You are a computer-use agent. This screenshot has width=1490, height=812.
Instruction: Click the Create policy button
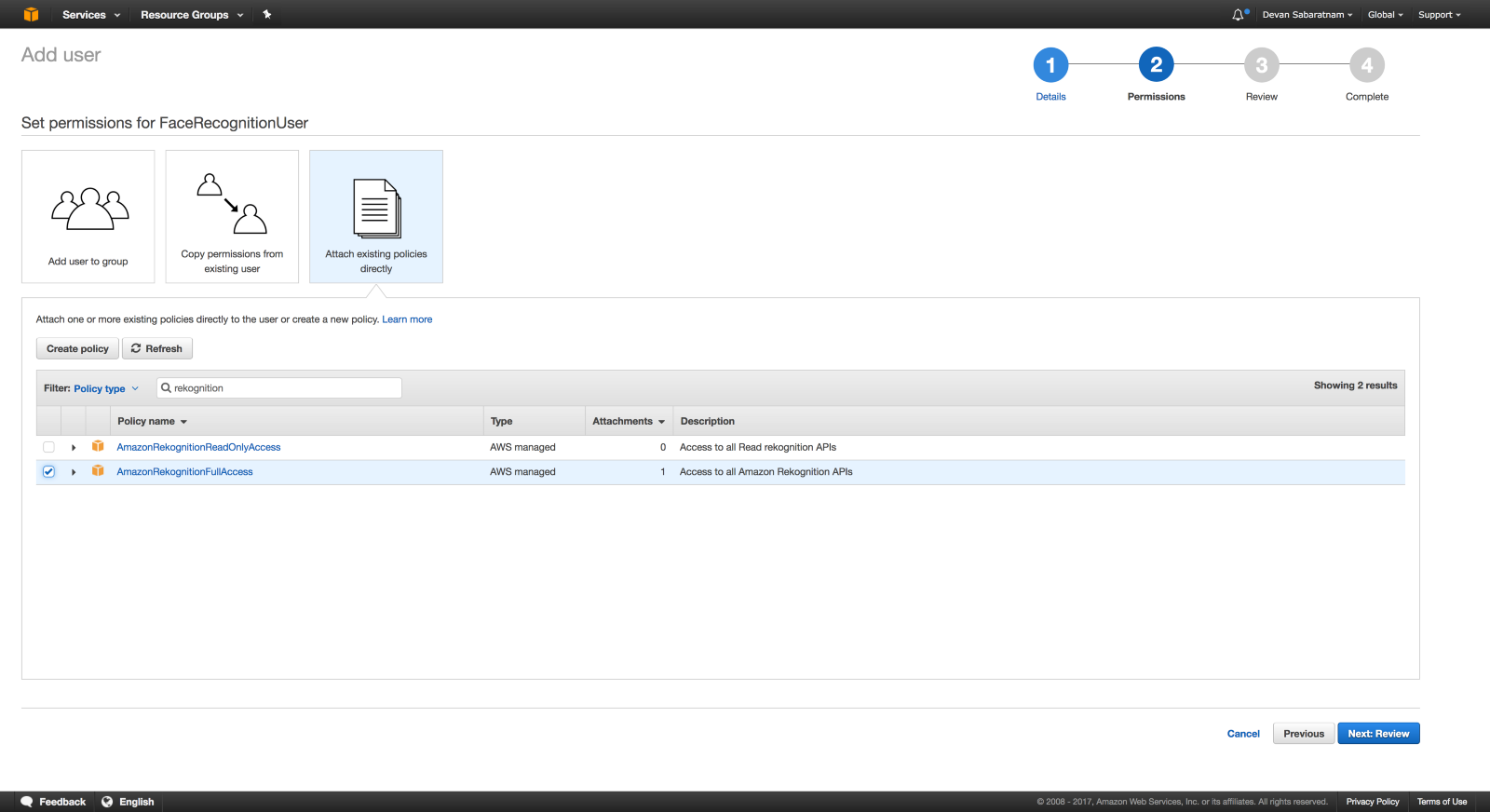(77, 348)
